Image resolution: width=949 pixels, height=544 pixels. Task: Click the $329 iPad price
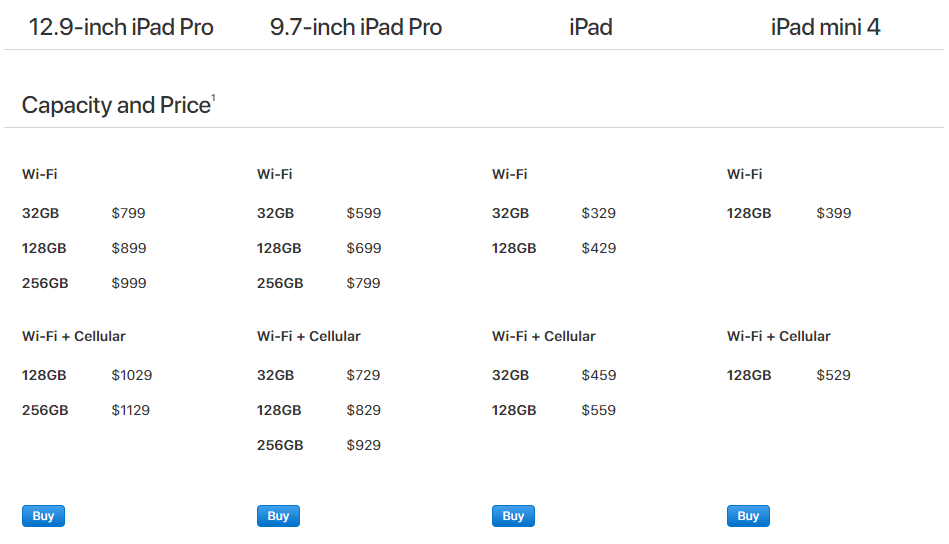599,213
